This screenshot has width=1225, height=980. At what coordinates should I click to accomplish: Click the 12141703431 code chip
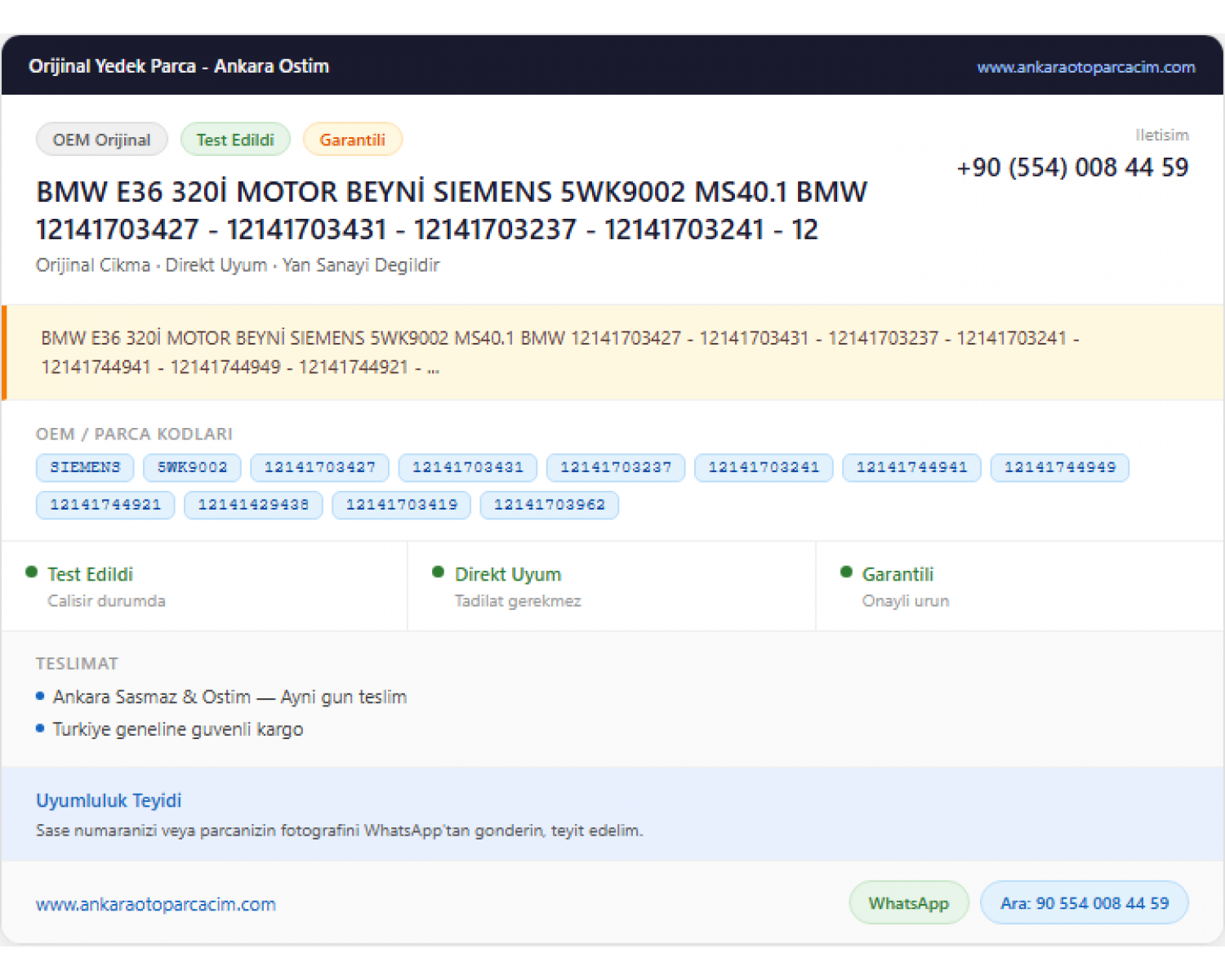pos(467,467)
